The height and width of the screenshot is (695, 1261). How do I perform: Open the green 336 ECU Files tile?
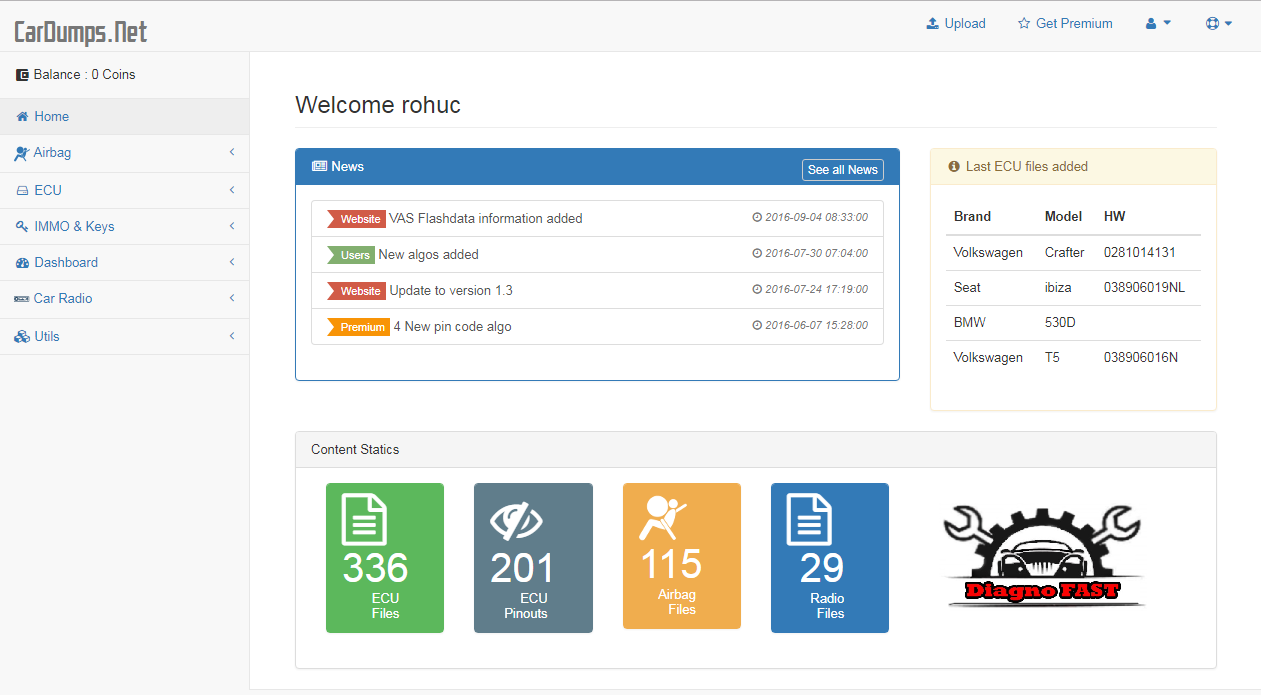385,558
